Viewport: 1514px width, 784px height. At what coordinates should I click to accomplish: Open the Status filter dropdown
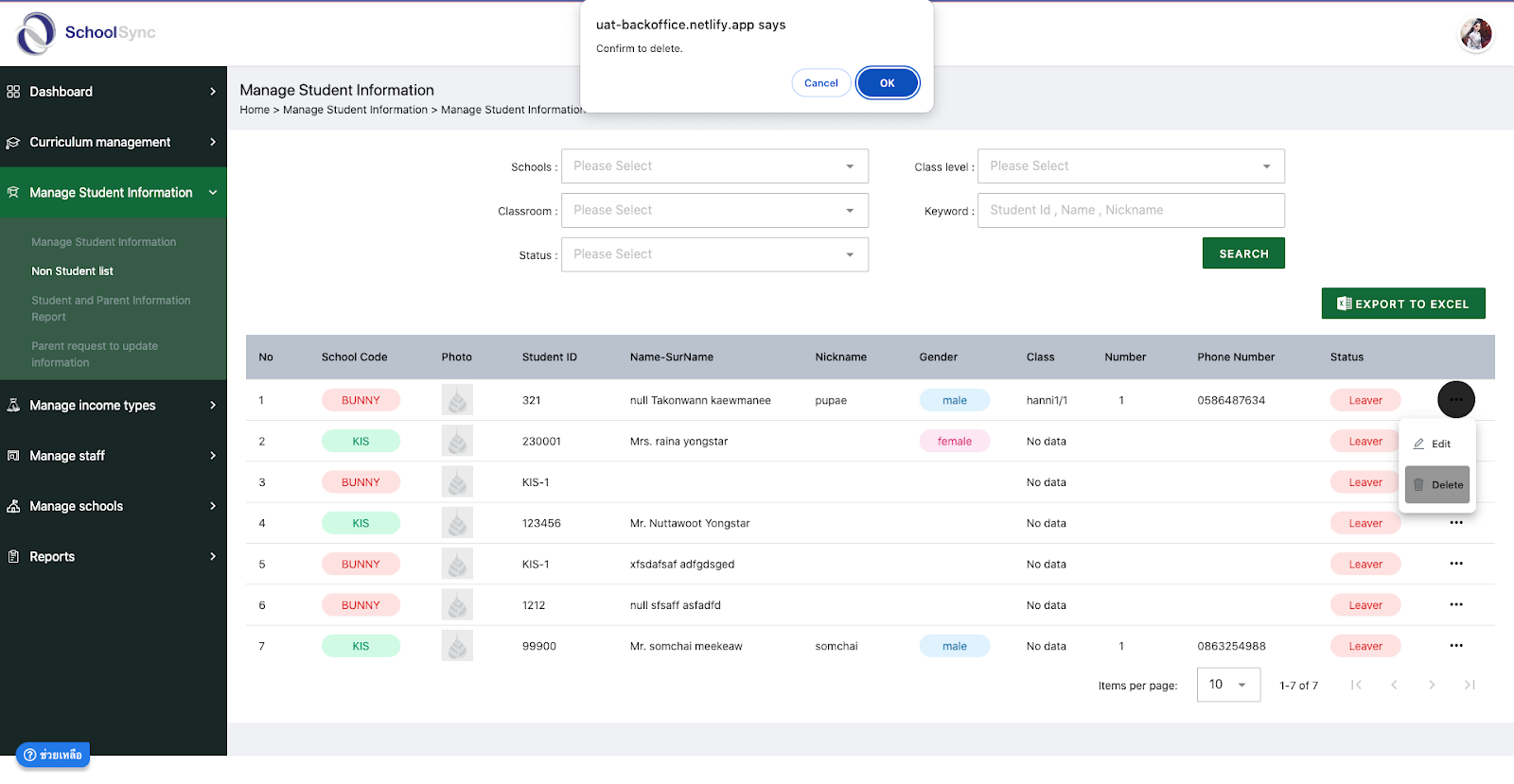[x=714, y=254]
